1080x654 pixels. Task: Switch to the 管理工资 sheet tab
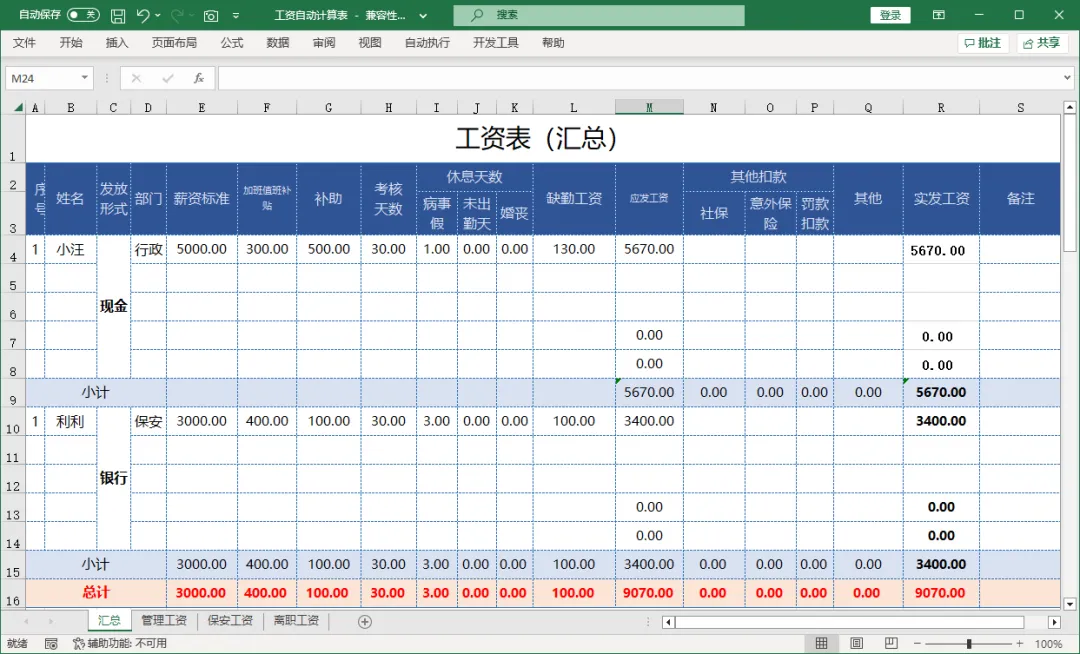pos(164,620)
